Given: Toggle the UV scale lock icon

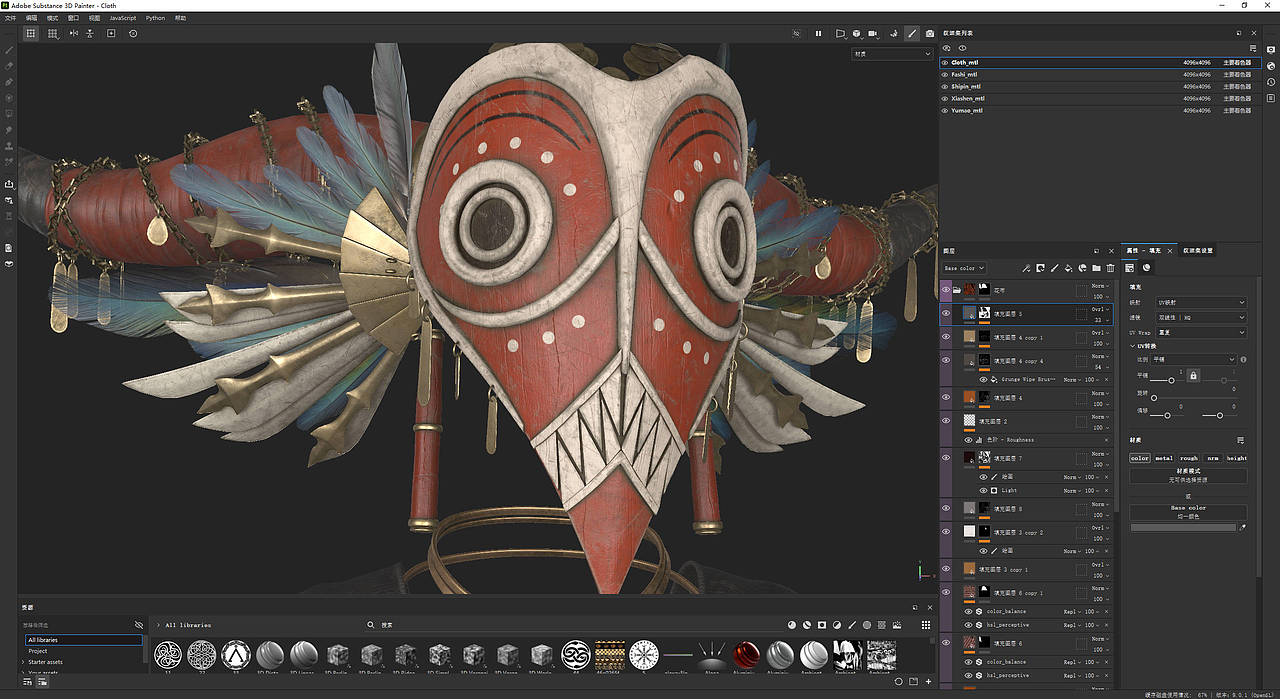Looking at the screenshot, I should click(1193, 375).
